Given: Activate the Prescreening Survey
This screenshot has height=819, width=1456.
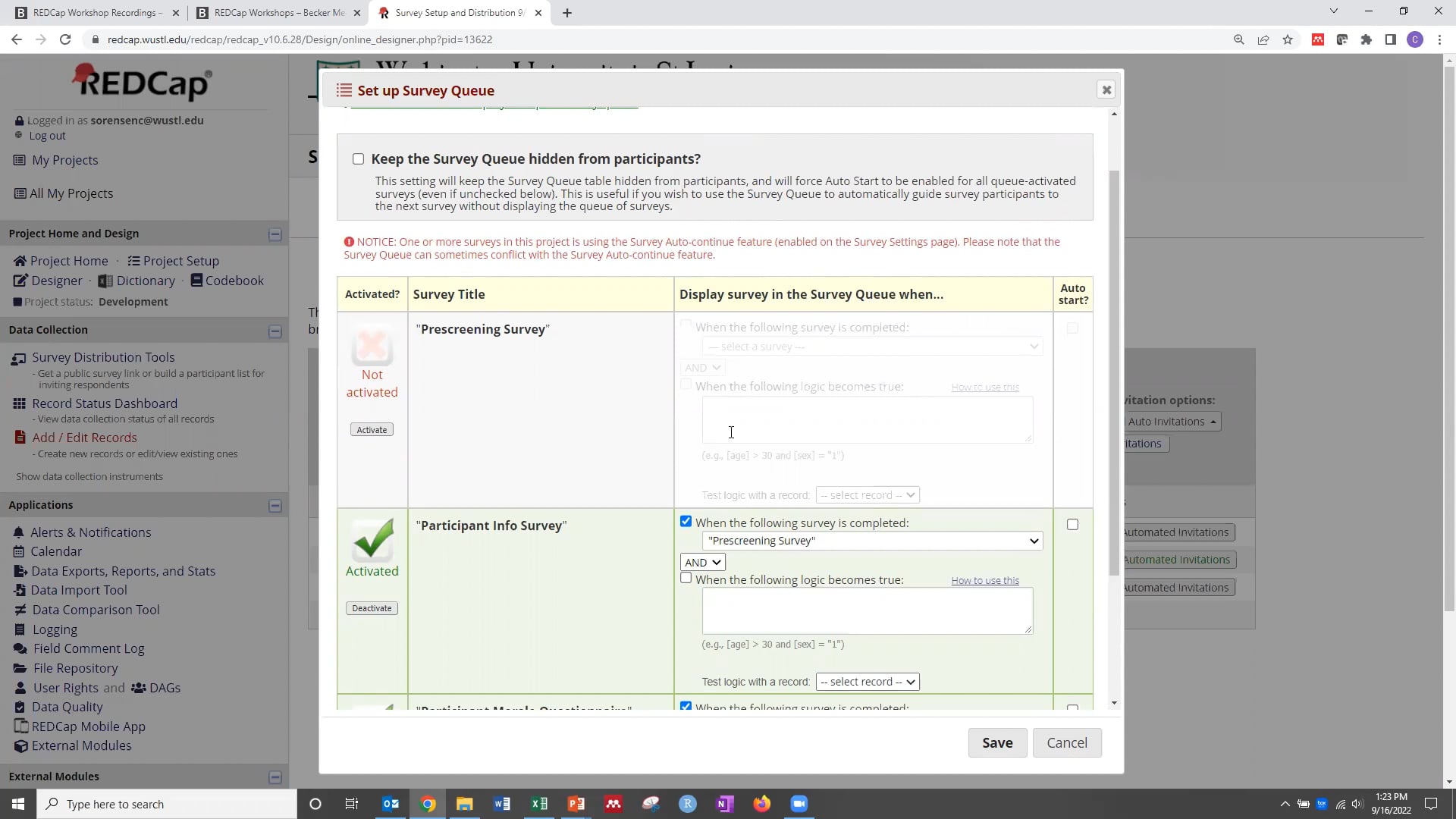Looking at the screenshot, I should 371,429.
